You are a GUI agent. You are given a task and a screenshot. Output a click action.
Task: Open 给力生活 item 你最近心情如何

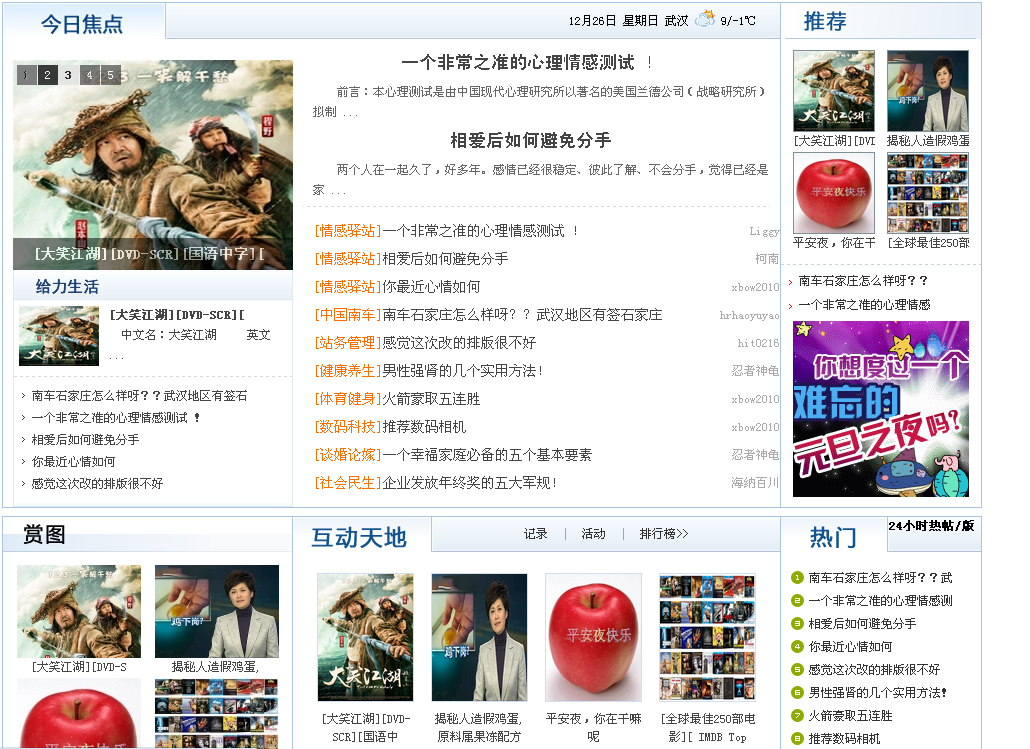pyautogui.click(x=74, y=462)
